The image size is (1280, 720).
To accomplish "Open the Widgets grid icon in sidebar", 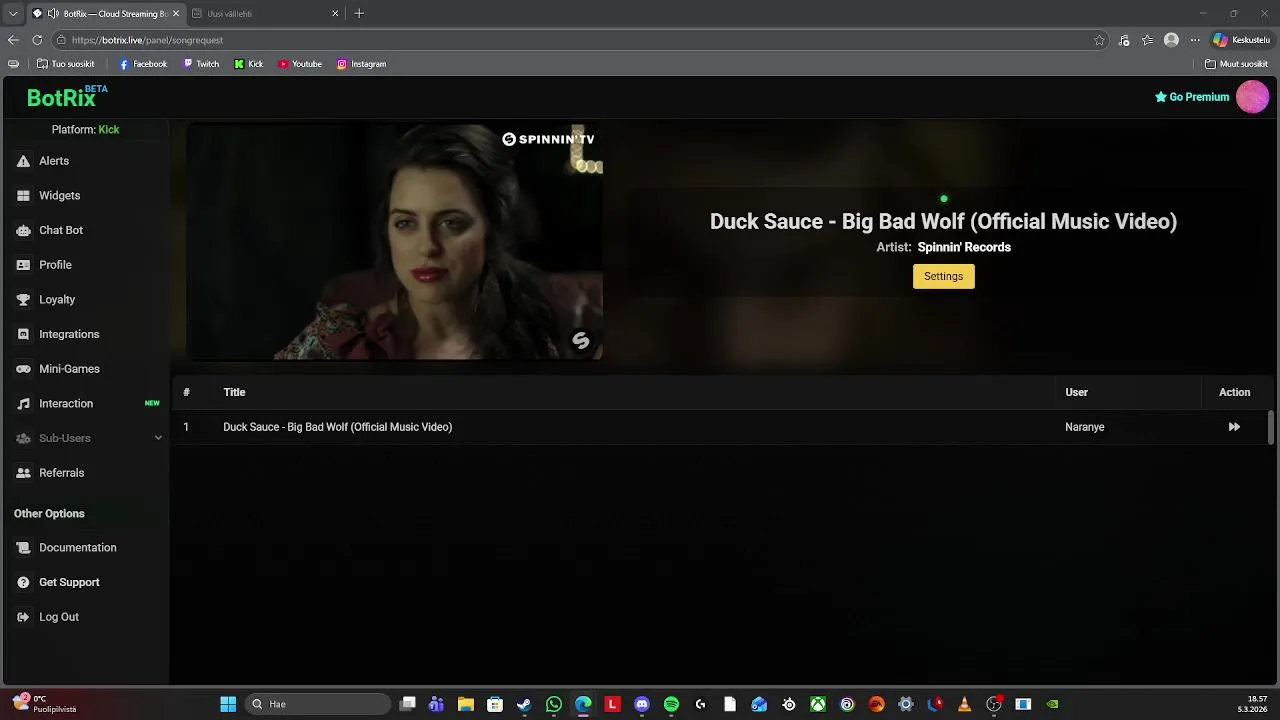I will pyautogui.click(x=23, y=196).
